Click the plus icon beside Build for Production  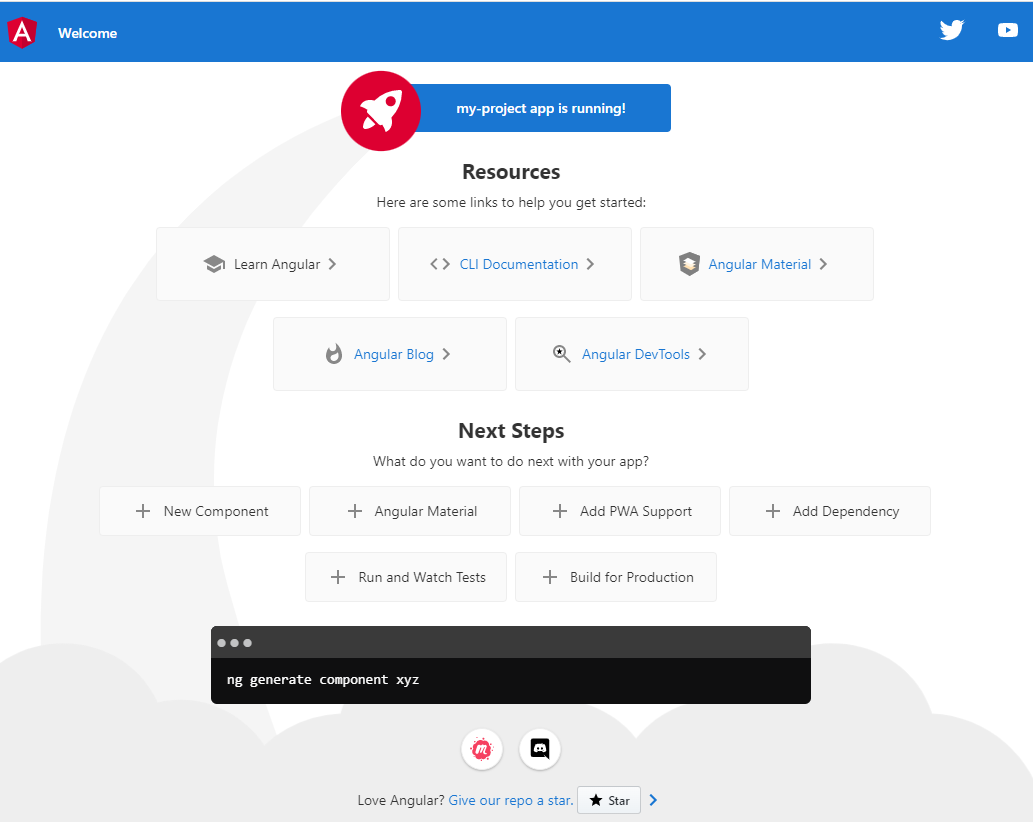pyautogui.click(x=550, y=577)
